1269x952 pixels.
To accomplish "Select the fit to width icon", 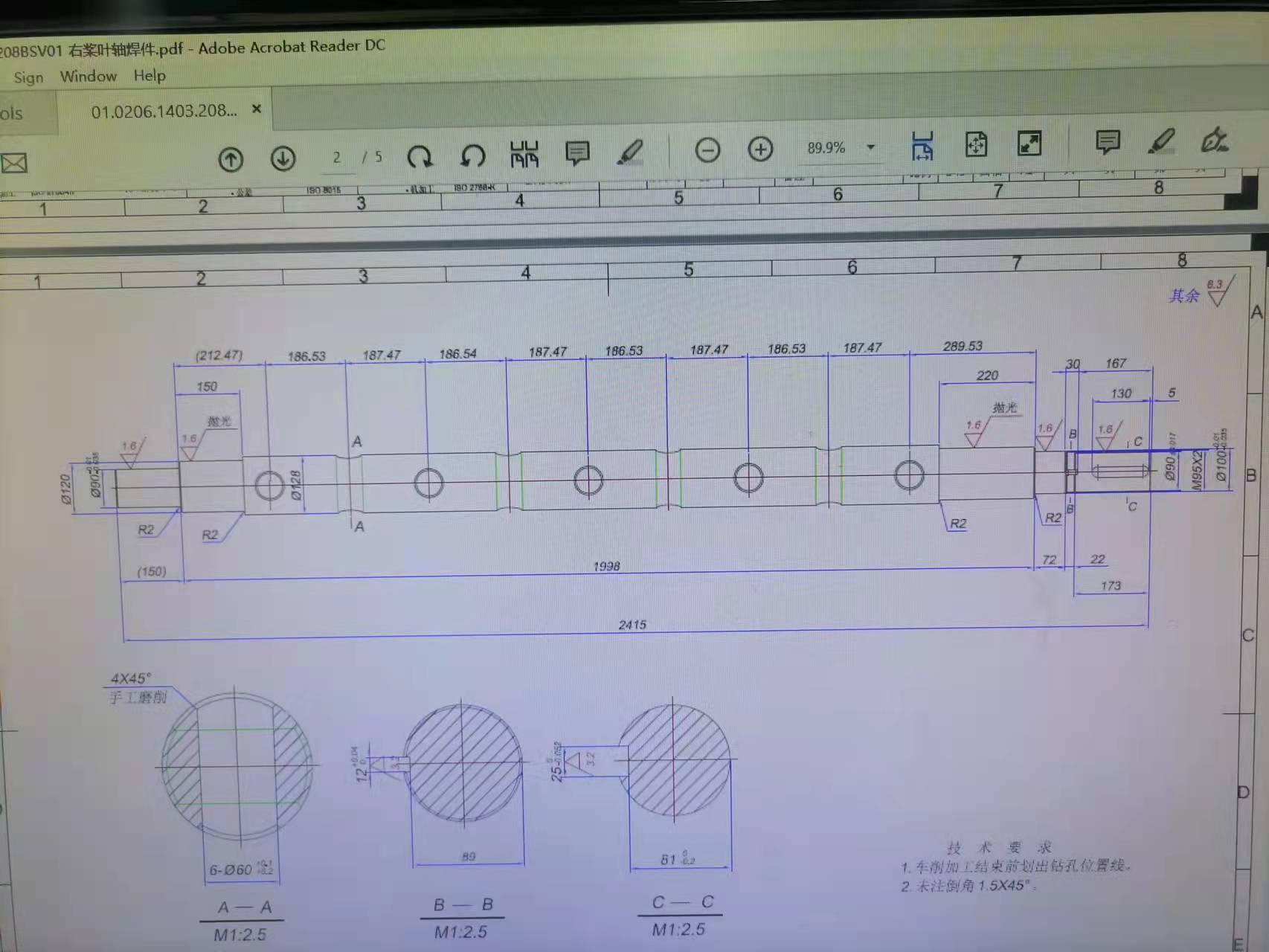I will (922, 146).
